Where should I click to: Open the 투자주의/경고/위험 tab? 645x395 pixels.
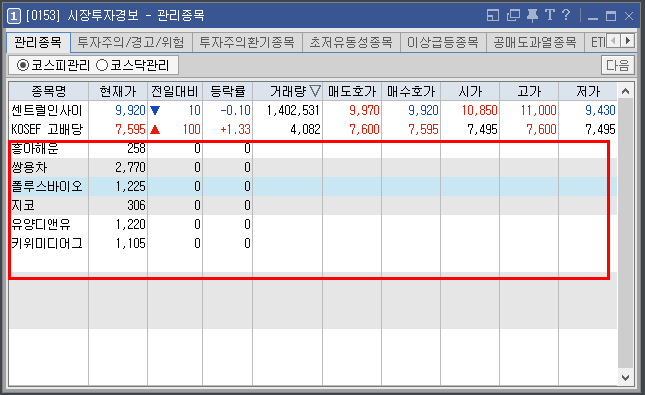(x=131, y=42)
